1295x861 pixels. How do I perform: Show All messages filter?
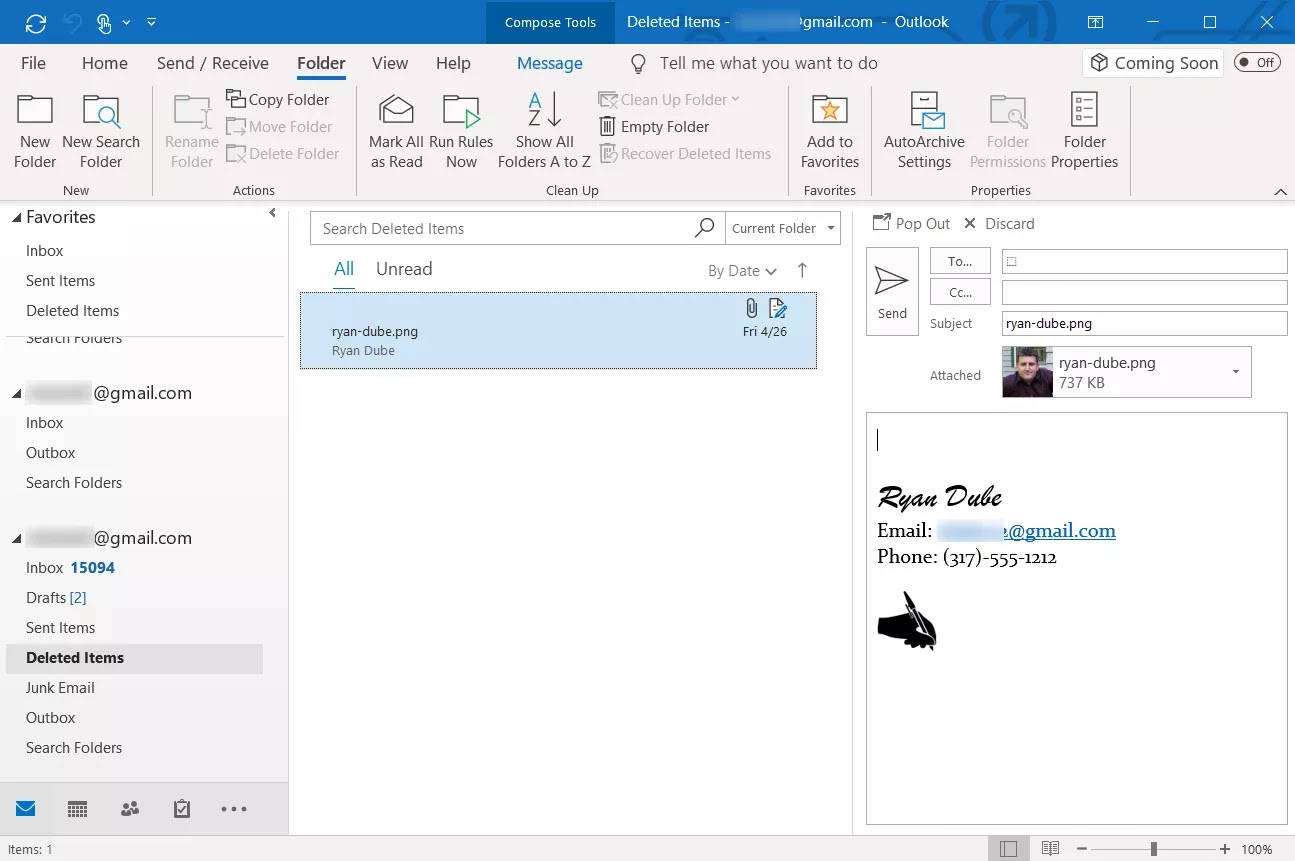[x=344, y=269]
